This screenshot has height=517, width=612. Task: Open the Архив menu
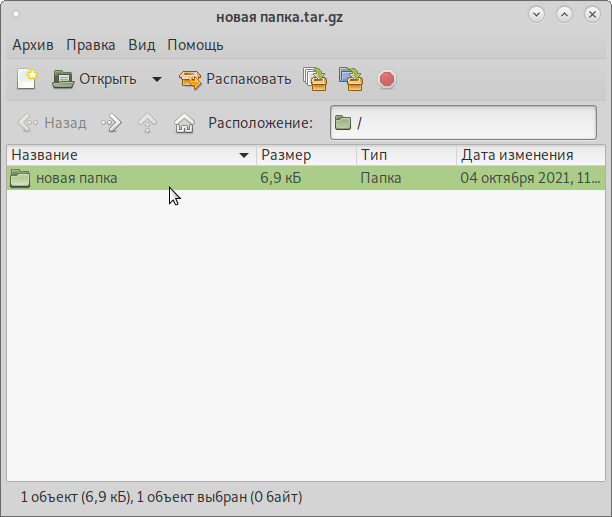[33, 45]
